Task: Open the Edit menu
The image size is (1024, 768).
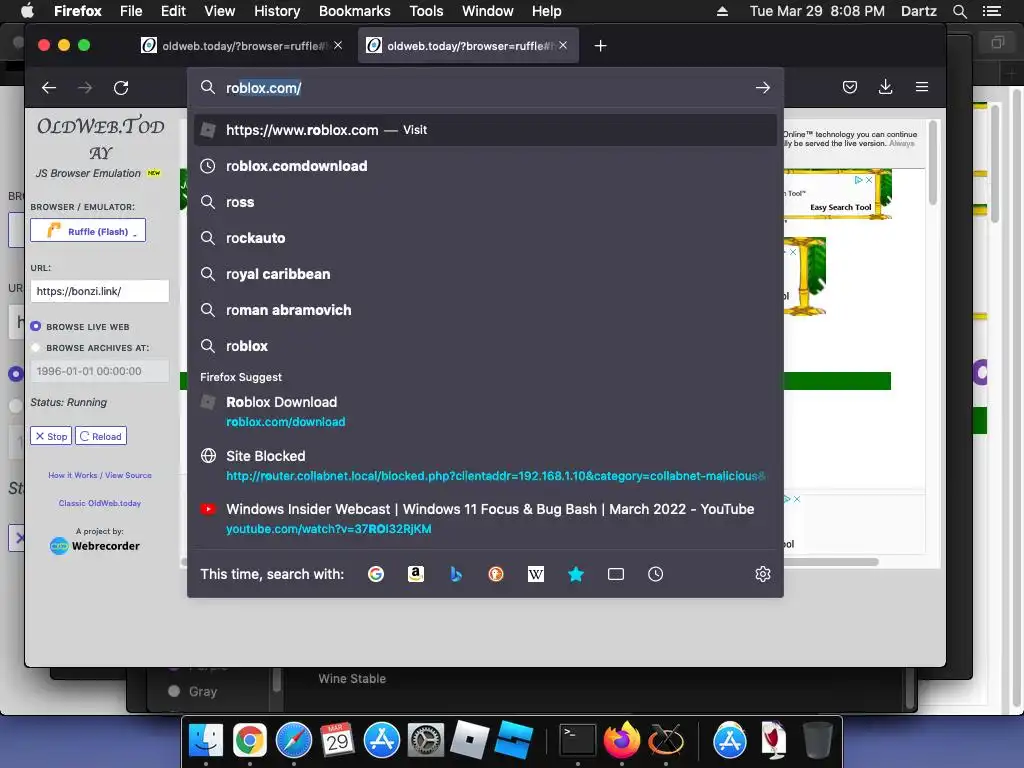Action: [x=173, y=11]
